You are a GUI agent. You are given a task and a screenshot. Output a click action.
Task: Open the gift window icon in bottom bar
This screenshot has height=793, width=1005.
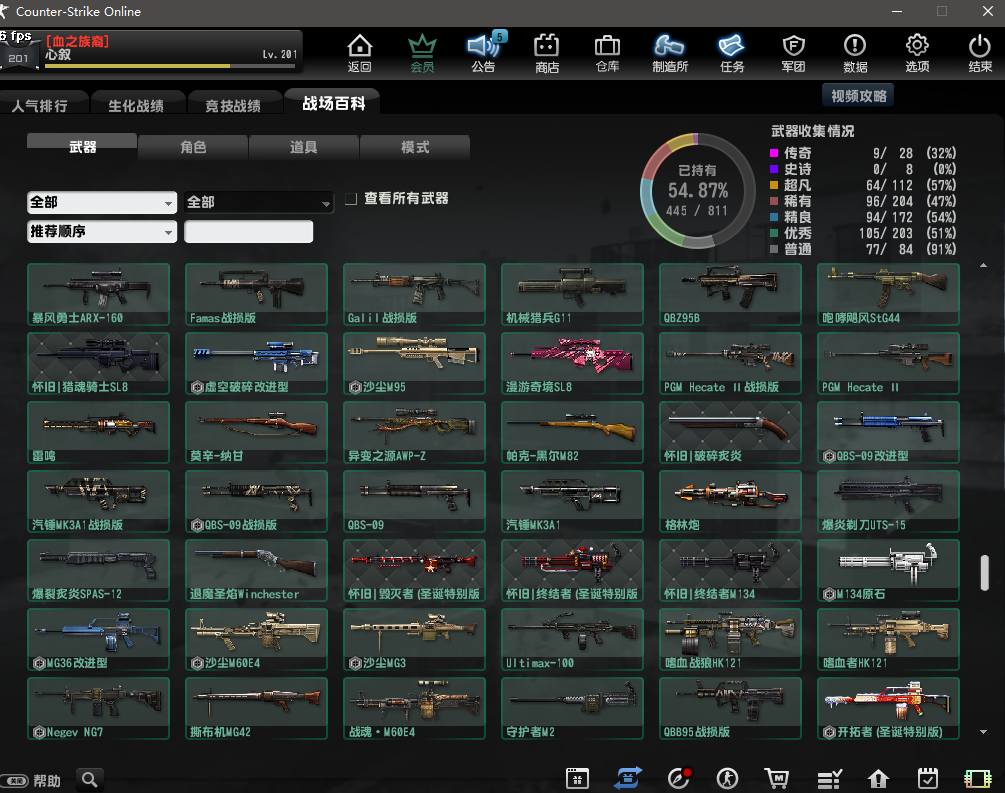[577, 779]
